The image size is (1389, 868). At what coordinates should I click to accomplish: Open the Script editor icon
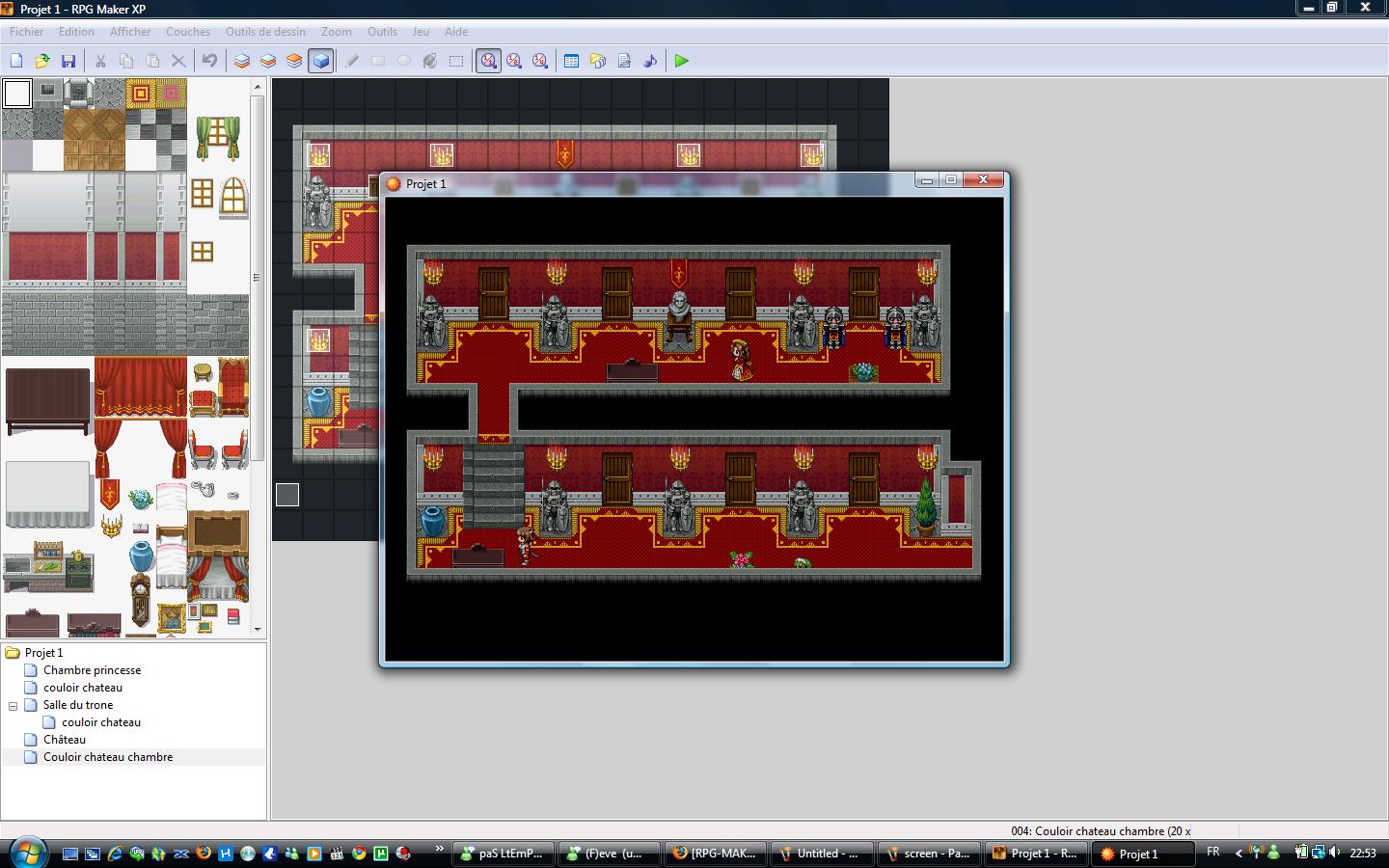(624, 61)
